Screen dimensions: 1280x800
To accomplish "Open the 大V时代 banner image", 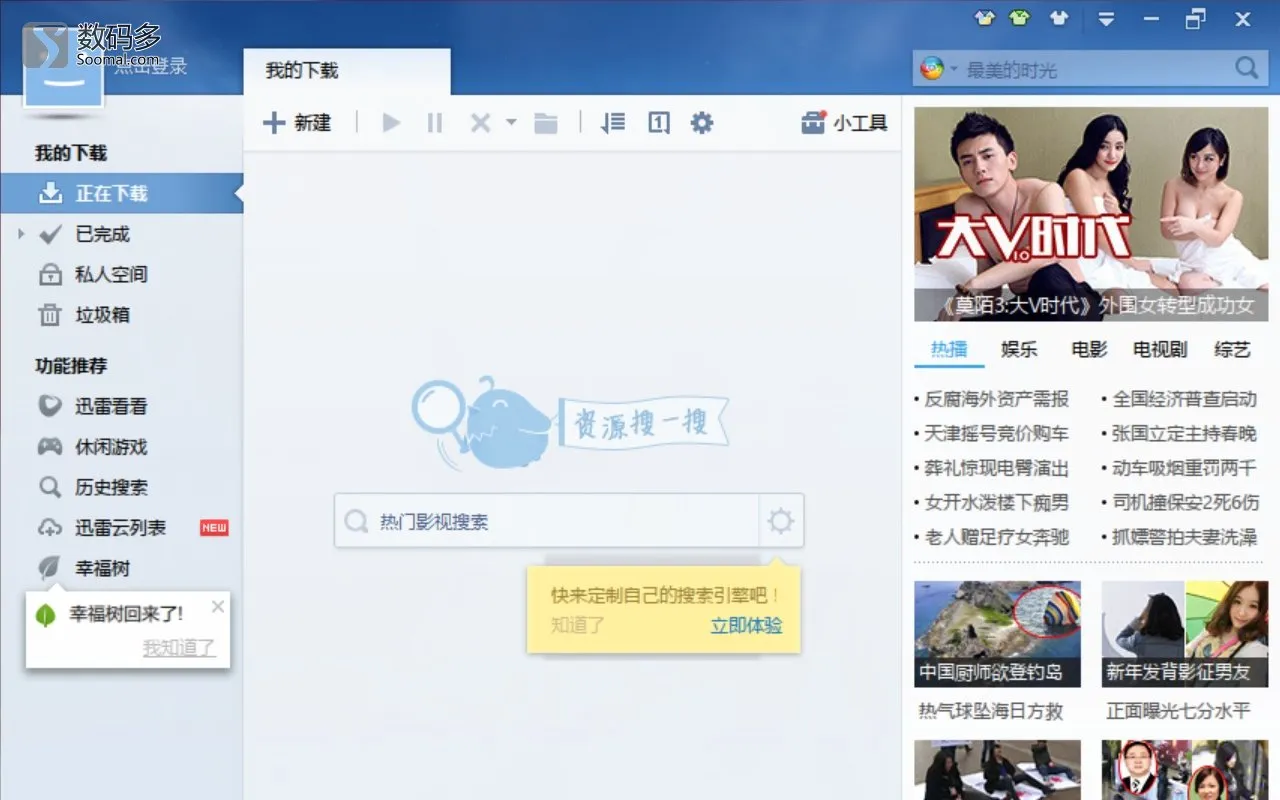I will pos(1091,214).
